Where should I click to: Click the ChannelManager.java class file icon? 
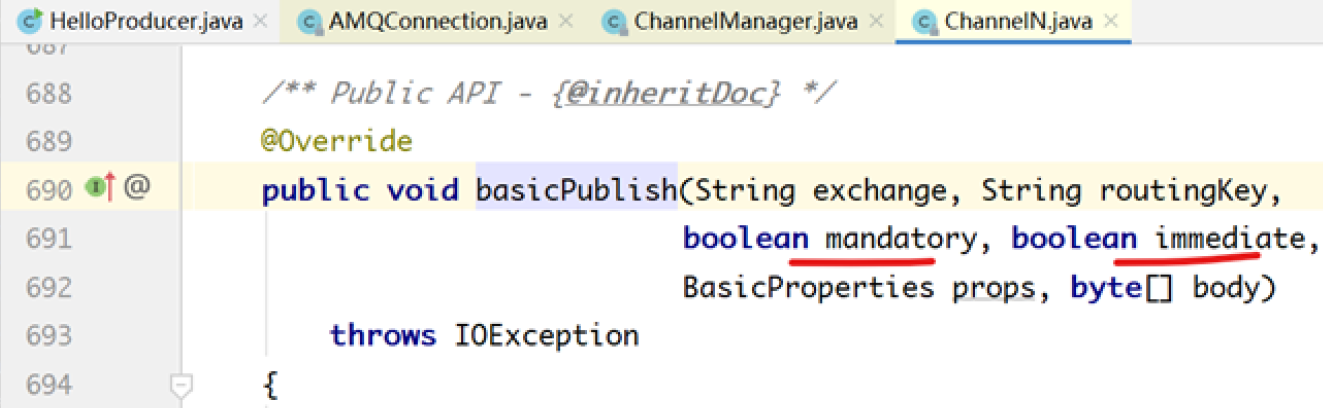click(617, 20)
